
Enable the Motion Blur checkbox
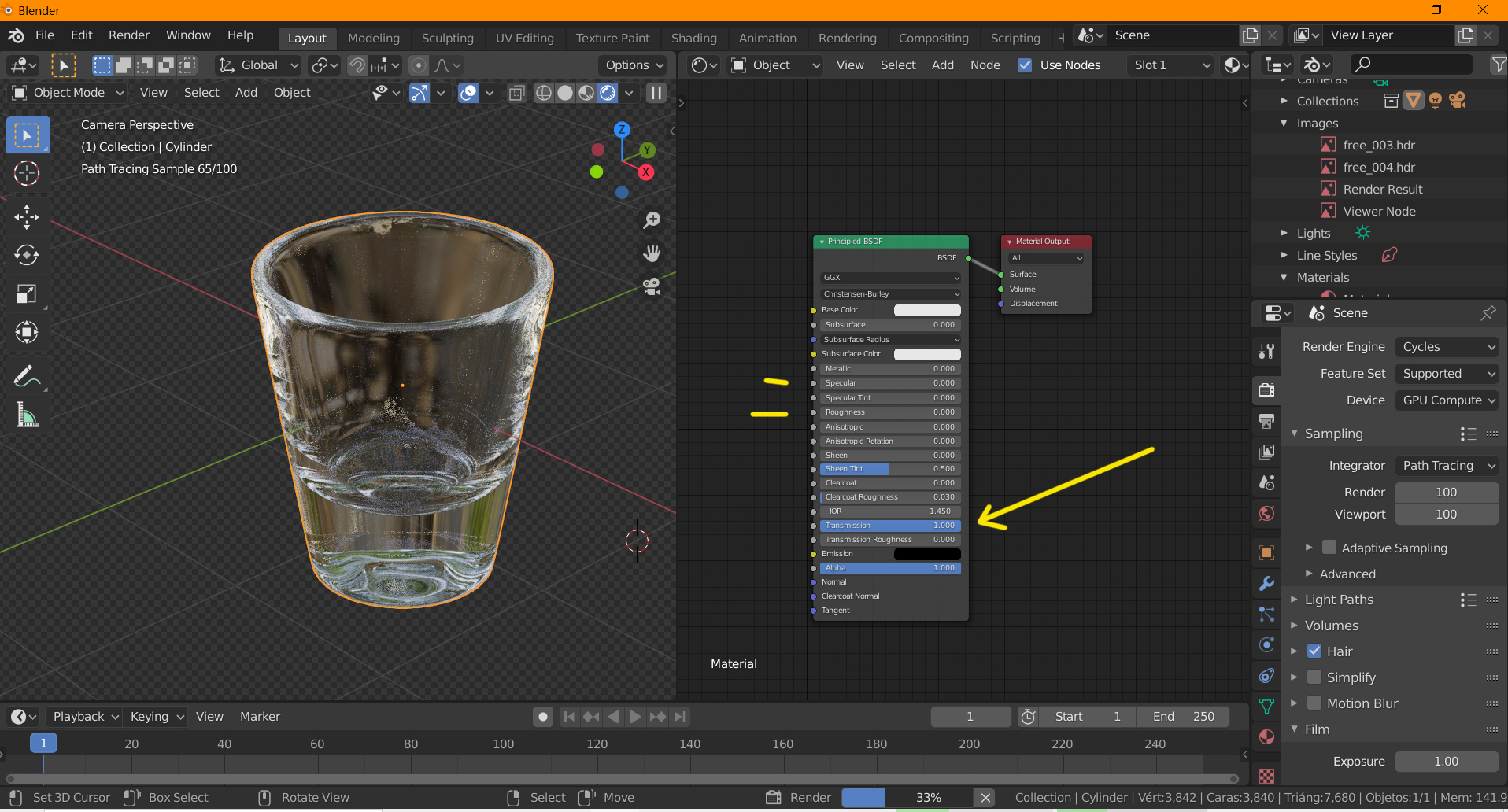click(x=1314, y=703)
